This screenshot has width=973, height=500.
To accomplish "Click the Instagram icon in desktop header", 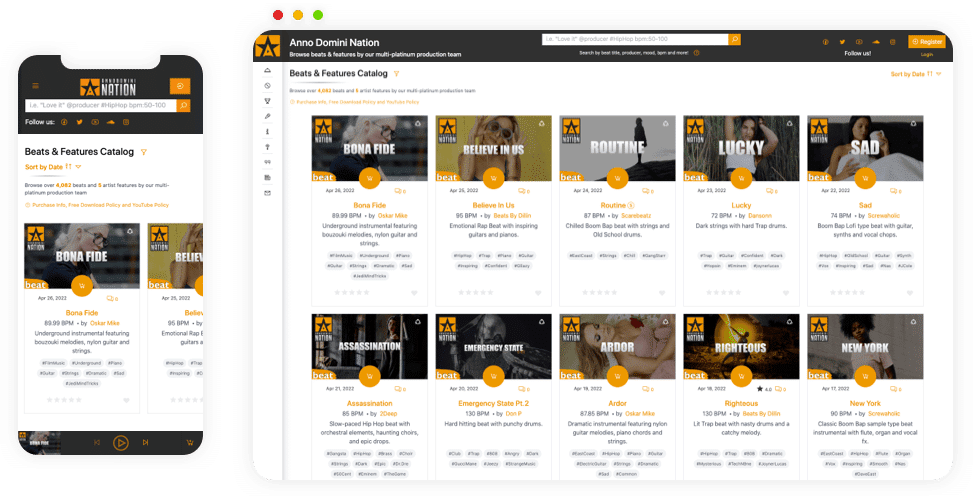I will pos(892,42).
